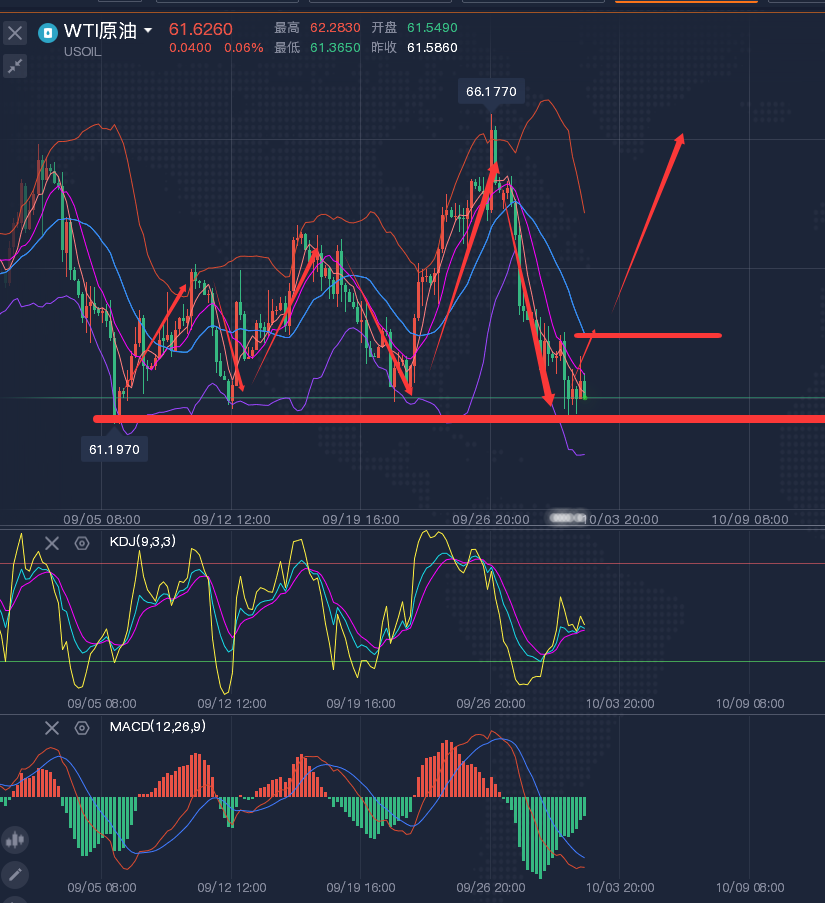Remove the KDJ indicator panel
This screenshot has width=825, height=903.
tap(52, 543)
